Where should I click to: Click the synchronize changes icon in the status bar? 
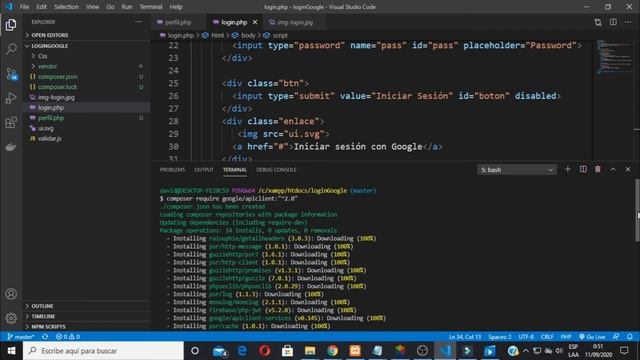(45, 337)
